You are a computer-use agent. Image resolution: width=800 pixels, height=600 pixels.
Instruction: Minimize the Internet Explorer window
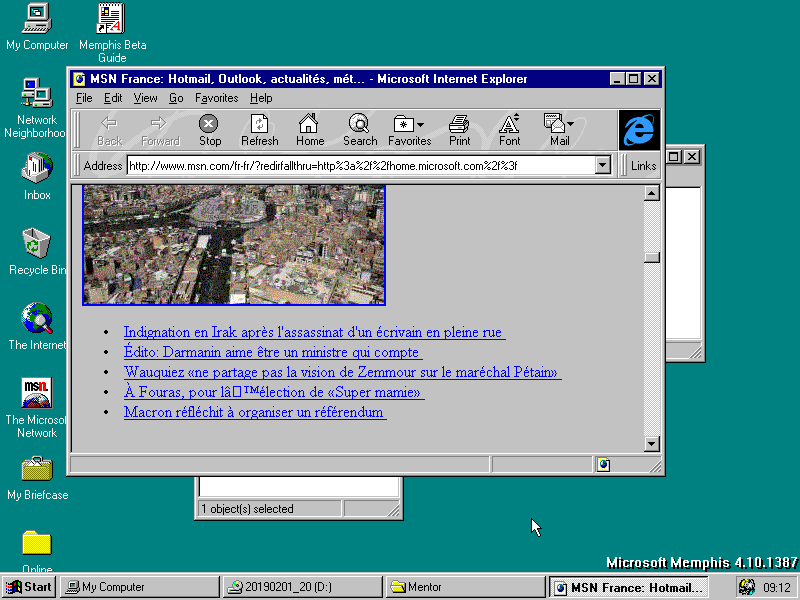(x=617, y=79)
